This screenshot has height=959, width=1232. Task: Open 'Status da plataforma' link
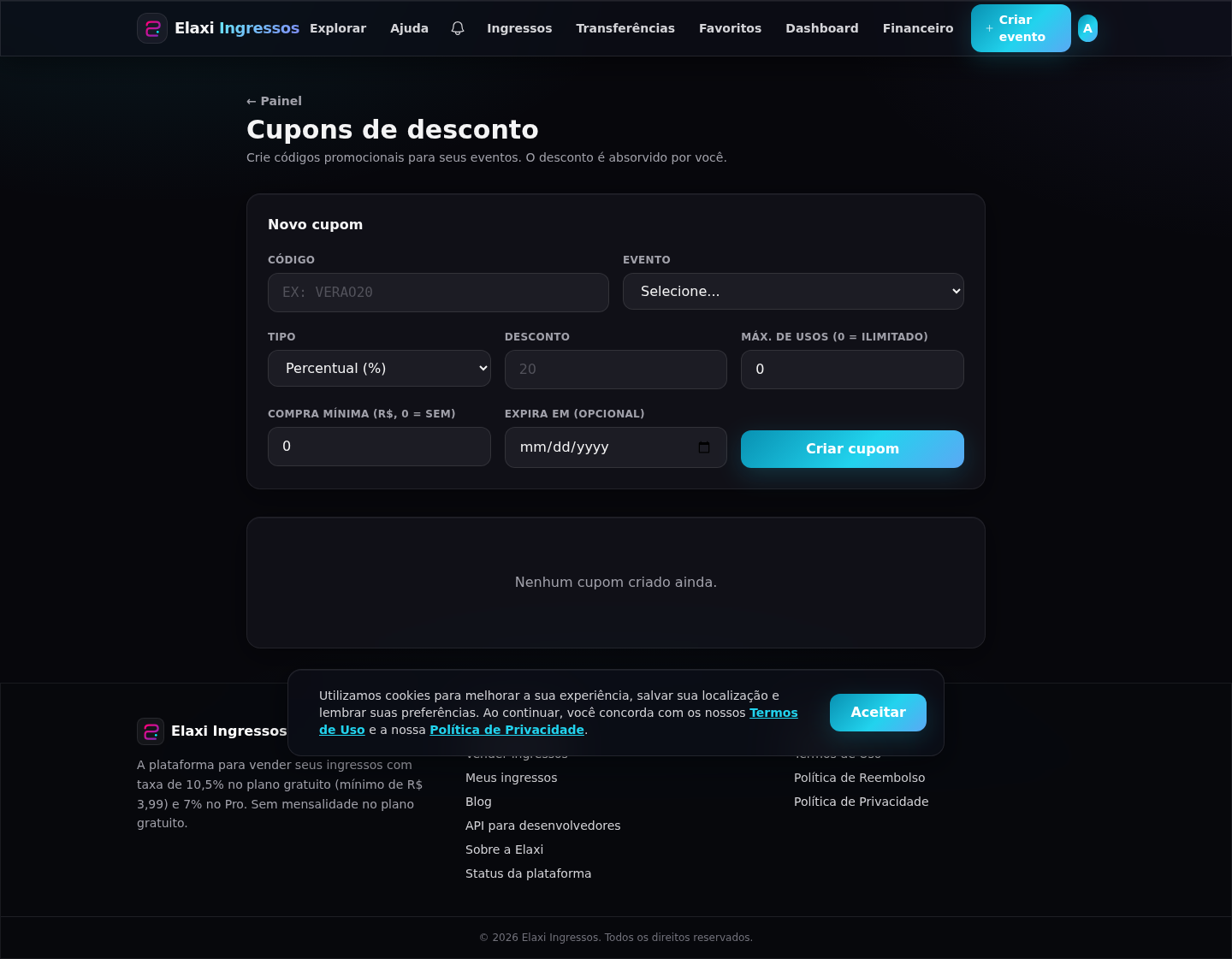pyautogui.click(x=528, y=873)
